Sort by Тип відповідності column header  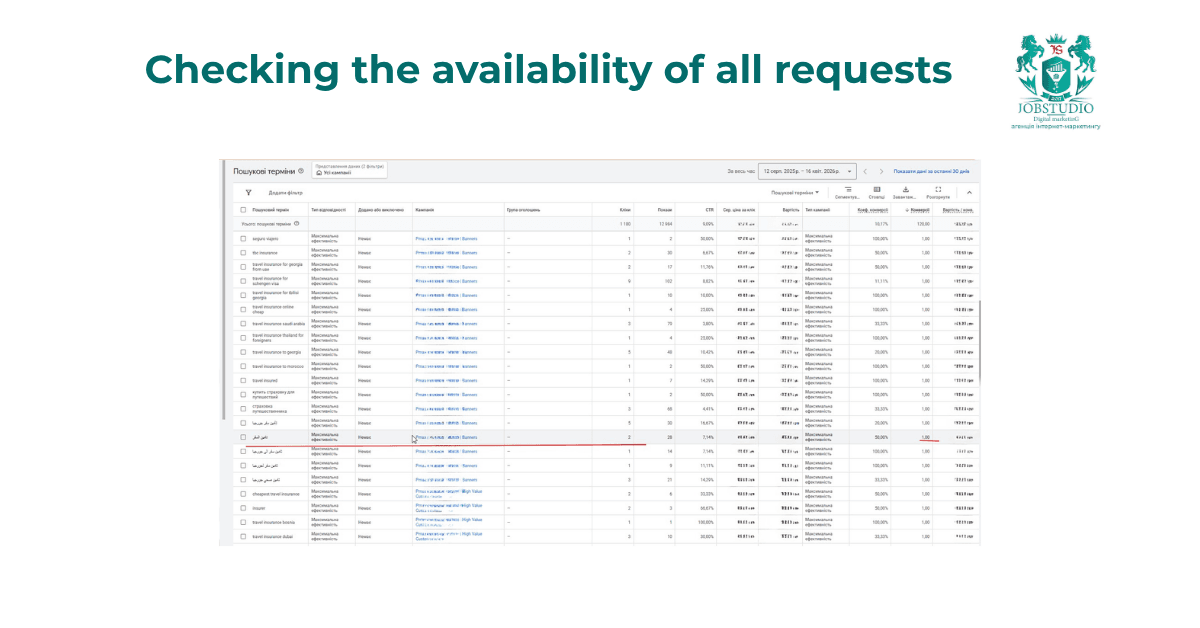[x=328, y=210]
